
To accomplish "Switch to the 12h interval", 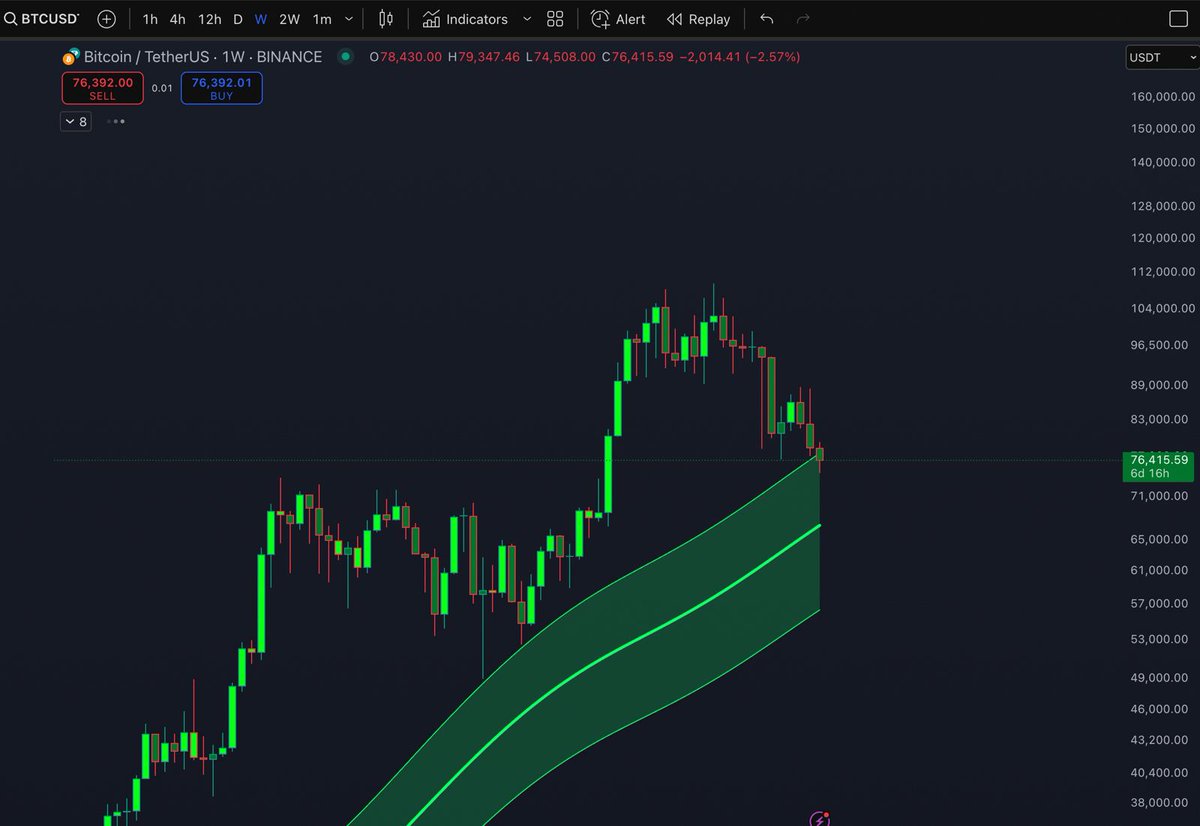I will (209, 19).
